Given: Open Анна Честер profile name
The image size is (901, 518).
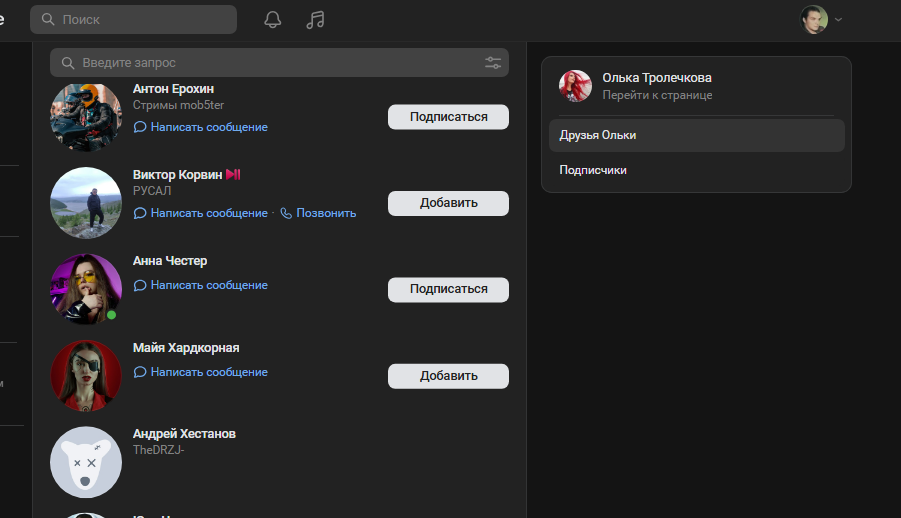Looking at the screenshot, I should tap(170, 261).
